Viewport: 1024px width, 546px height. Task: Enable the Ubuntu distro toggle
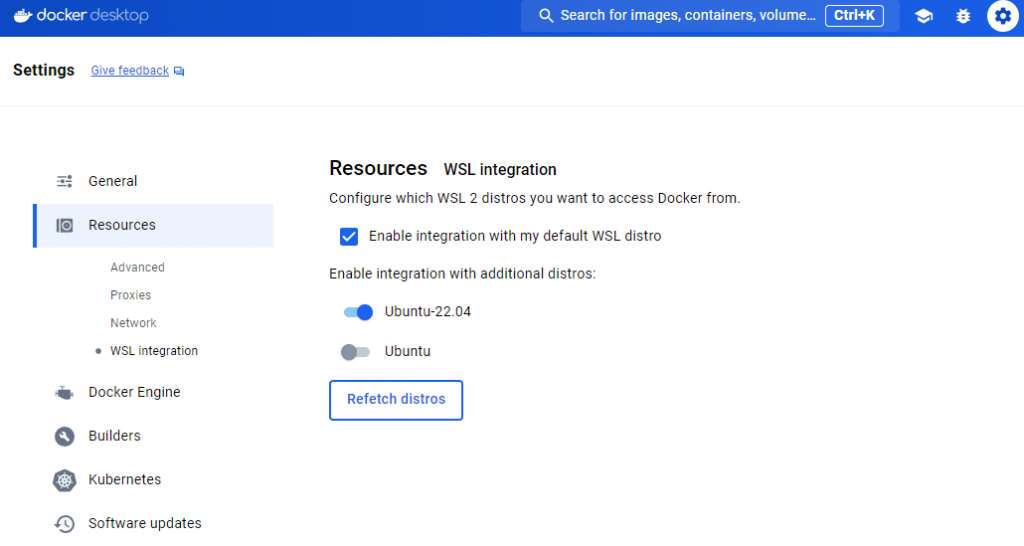(355, 352)
